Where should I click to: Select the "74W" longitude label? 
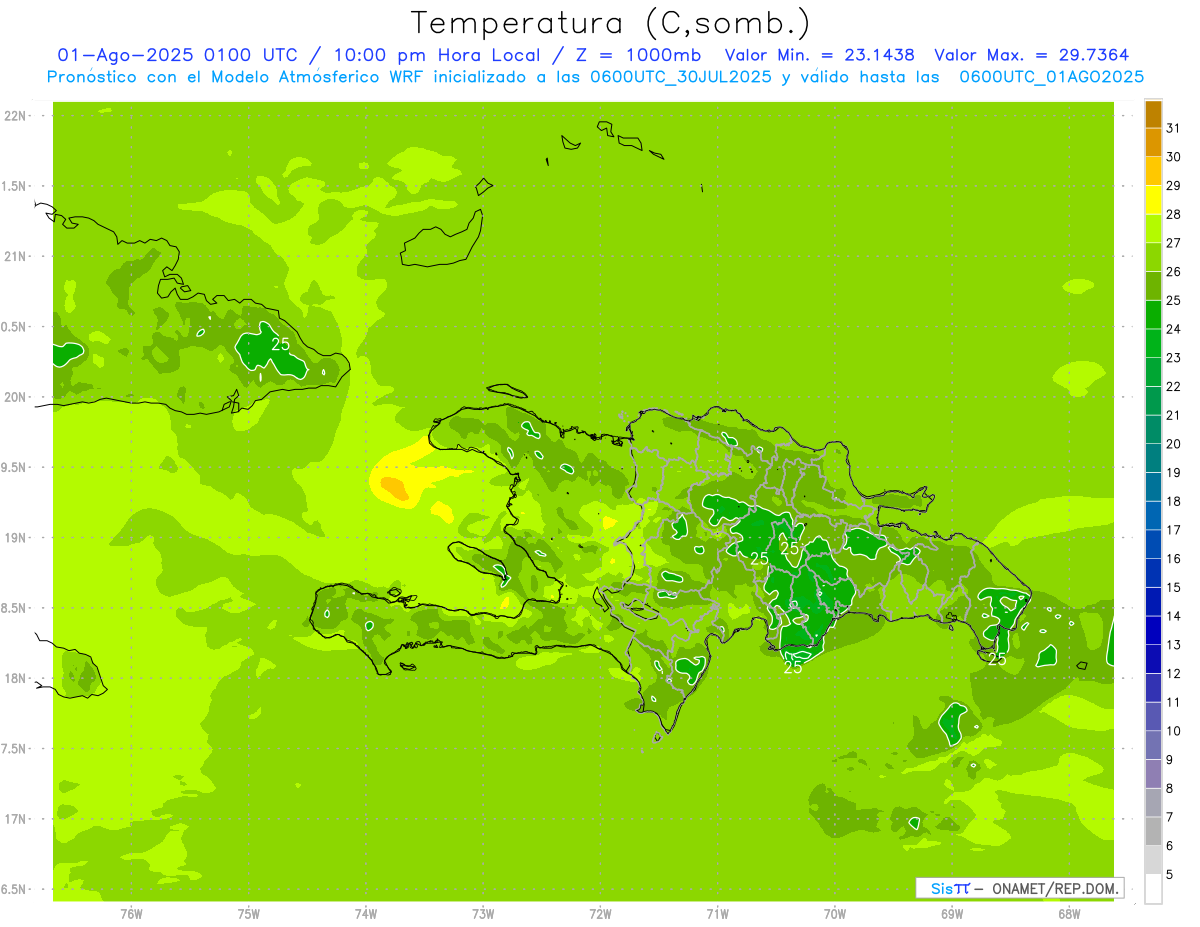click(366, 914)
